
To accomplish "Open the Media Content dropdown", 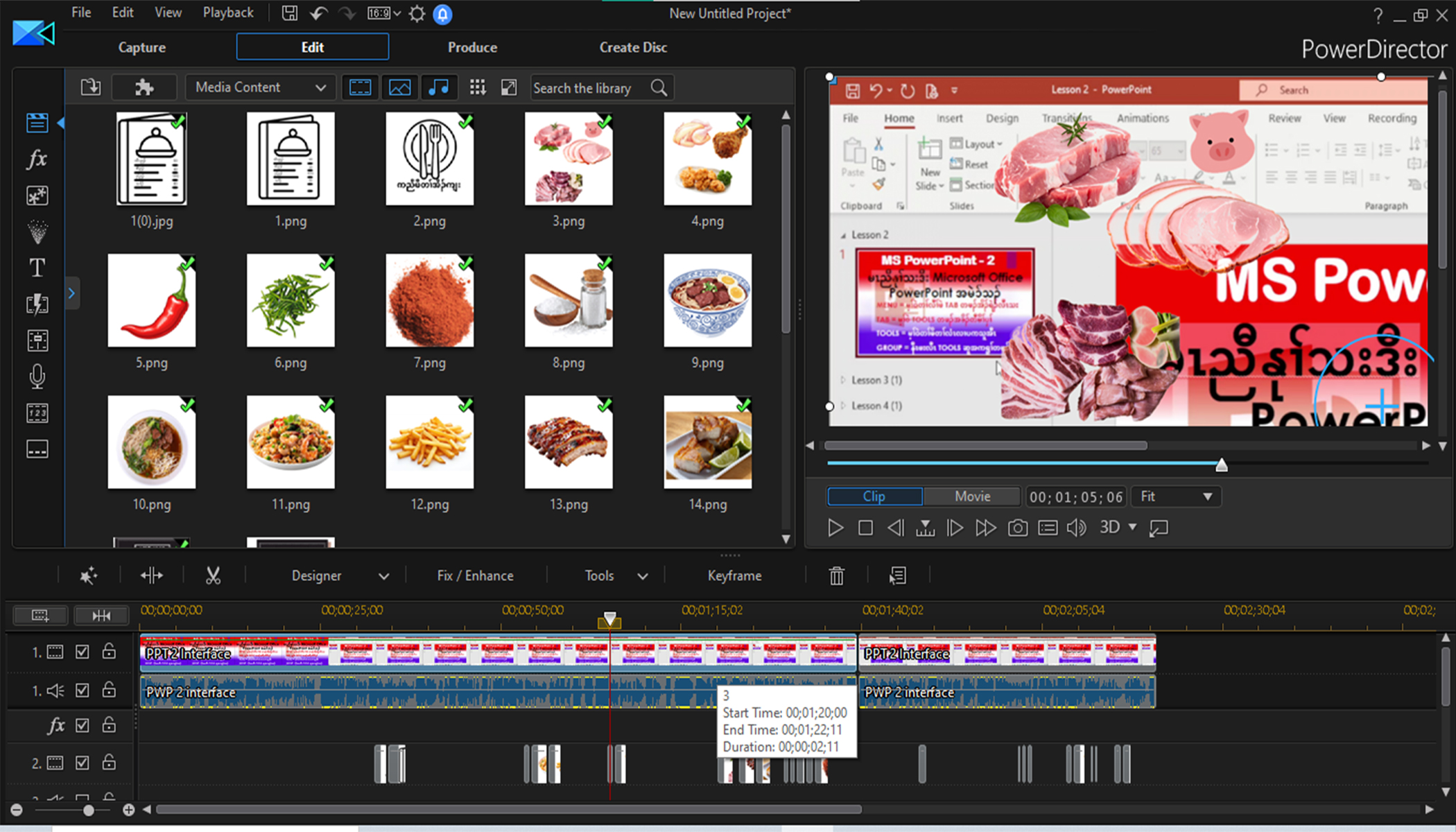I will [x=261, y=87].
